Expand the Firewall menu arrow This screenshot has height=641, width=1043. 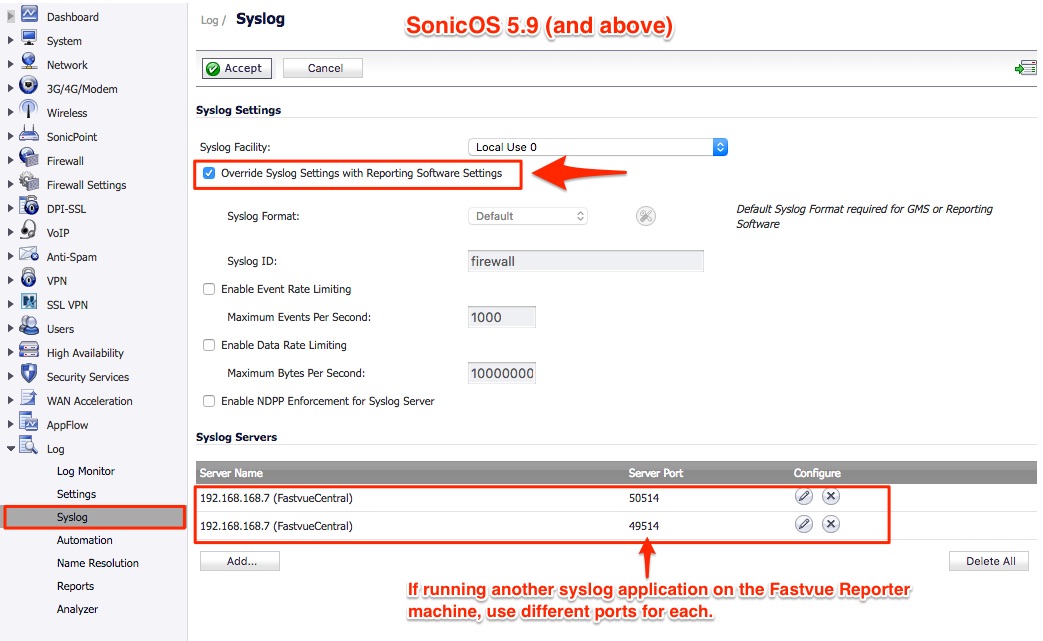tap(11, 160)
